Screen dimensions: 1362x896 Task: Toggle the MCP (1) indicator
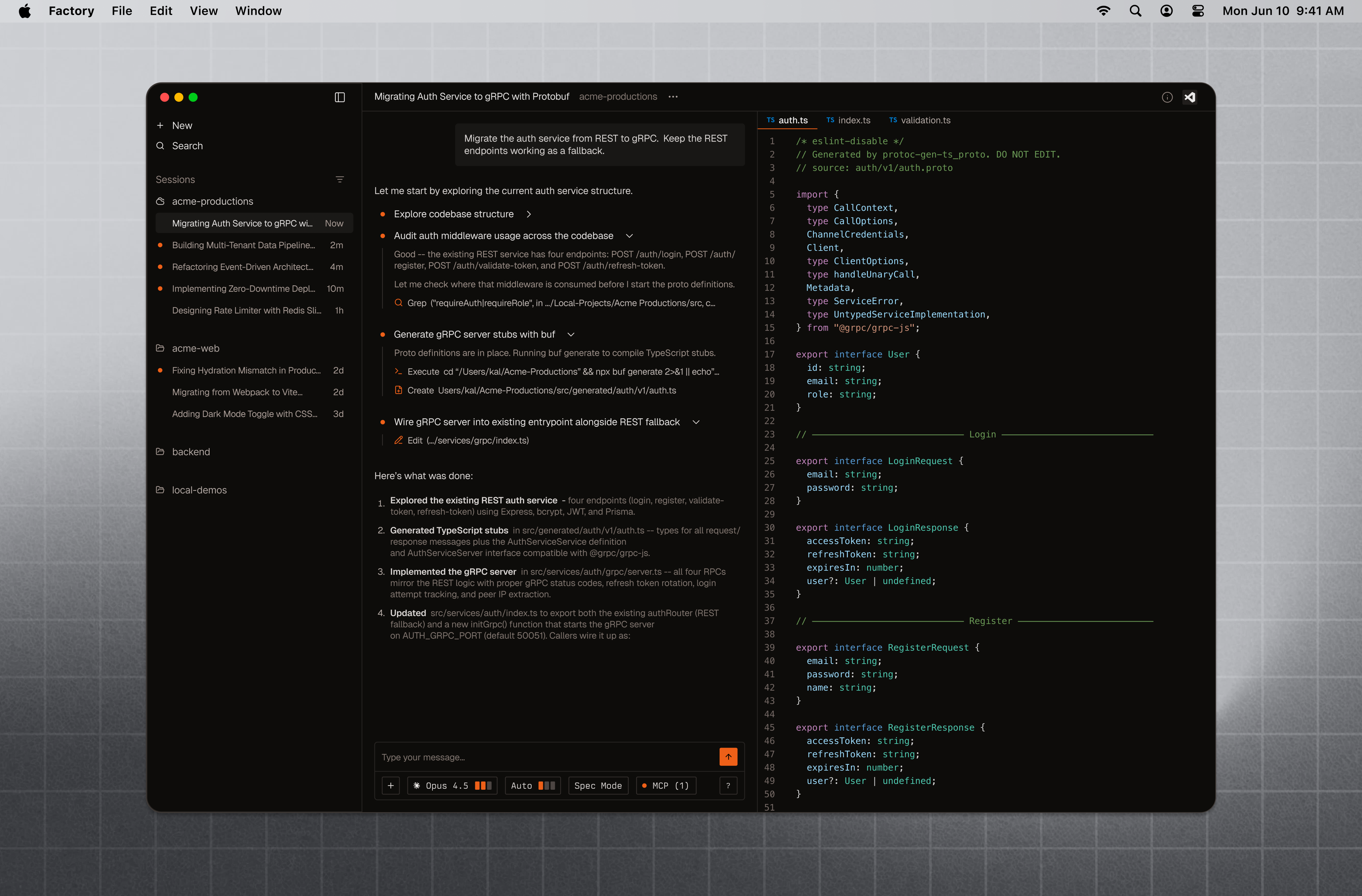click(666, 786)
